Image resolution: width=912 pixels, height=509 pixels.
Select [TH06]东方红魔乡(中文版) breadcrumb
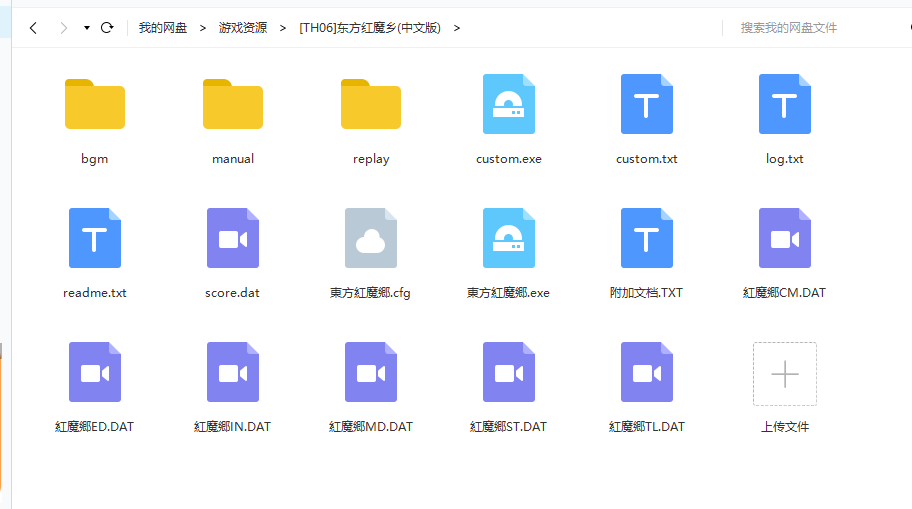point(370,28)
